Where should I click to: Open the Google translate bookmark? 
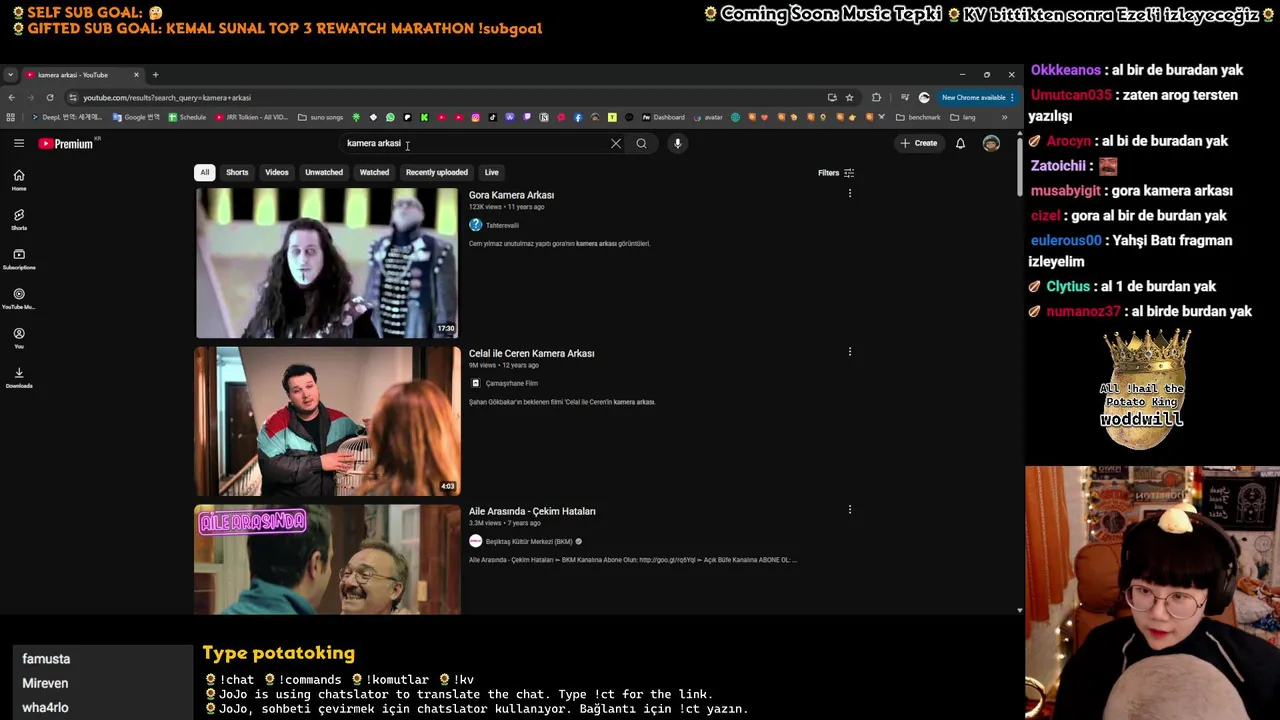136,117
